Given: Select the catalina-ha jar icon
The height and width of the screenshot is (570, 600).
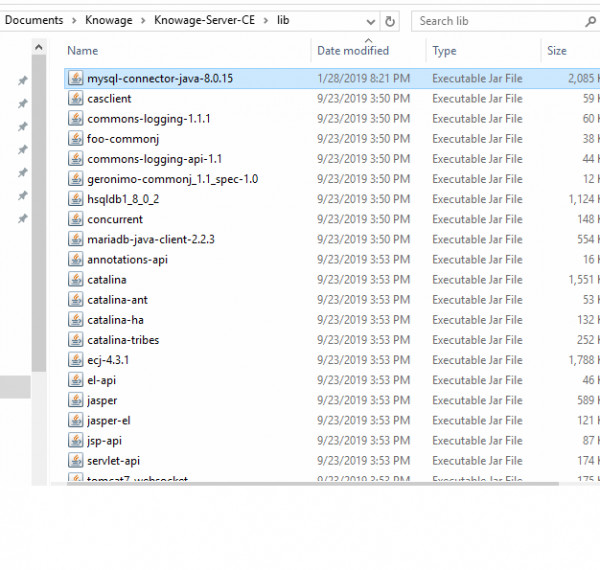Looking at the screenshot, I should tap(76, 320).
